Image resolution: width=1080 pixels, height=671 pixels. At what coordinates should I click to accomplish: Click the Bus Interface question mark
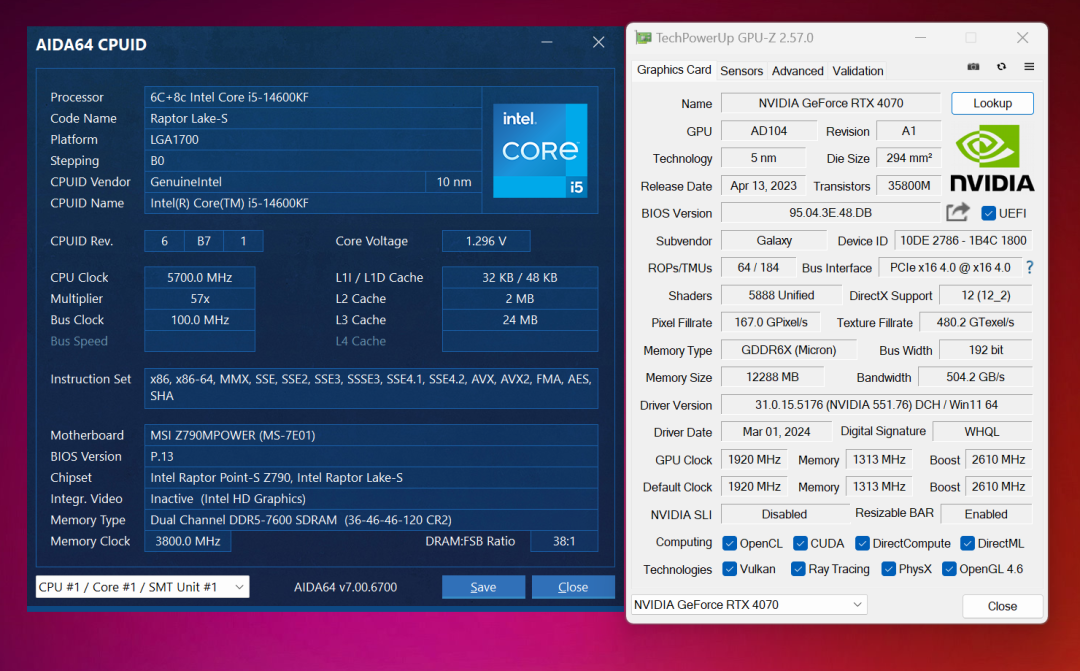tap(1030, 267)
